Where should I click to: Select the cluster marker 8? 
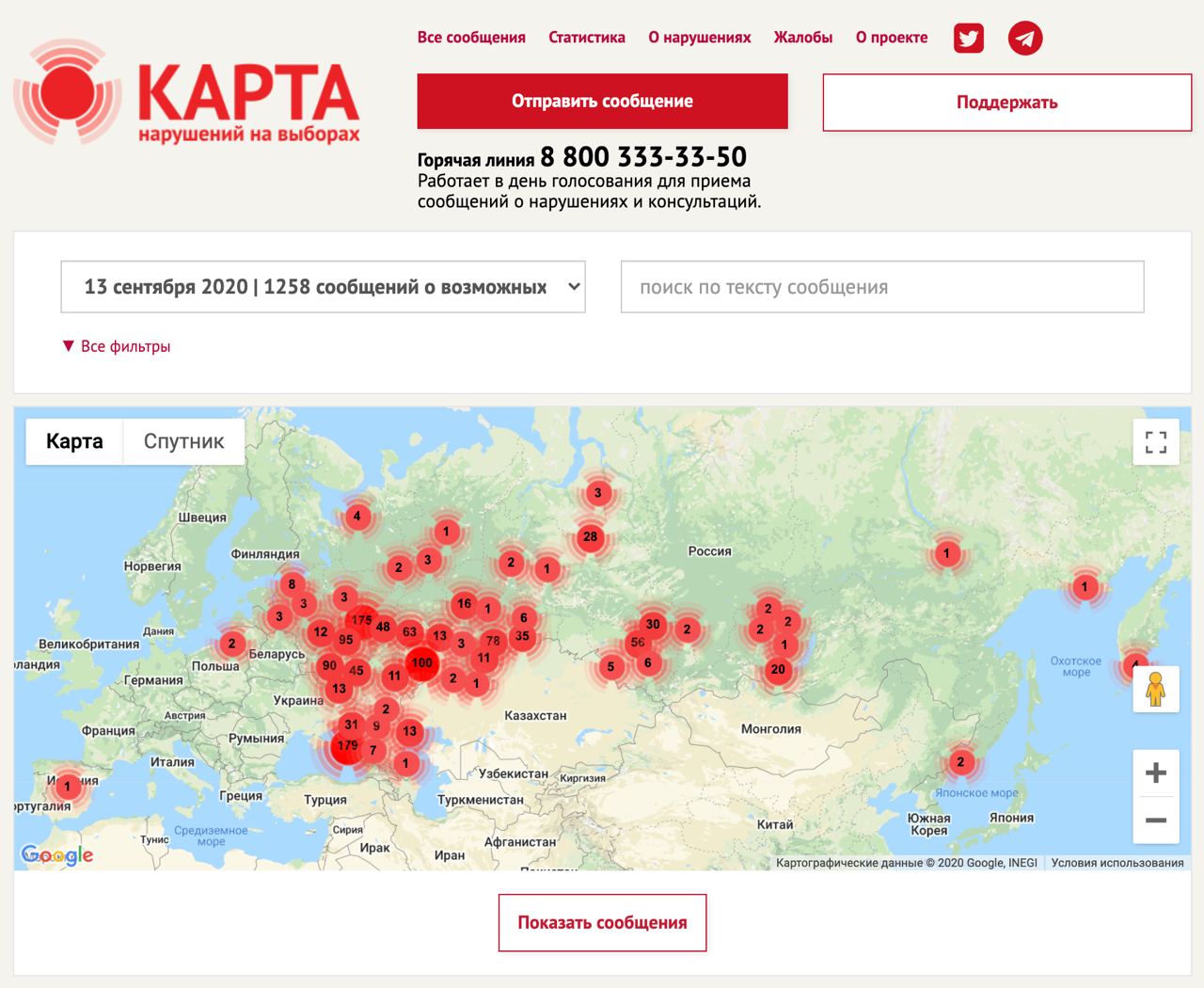click(x=292, y=583)
